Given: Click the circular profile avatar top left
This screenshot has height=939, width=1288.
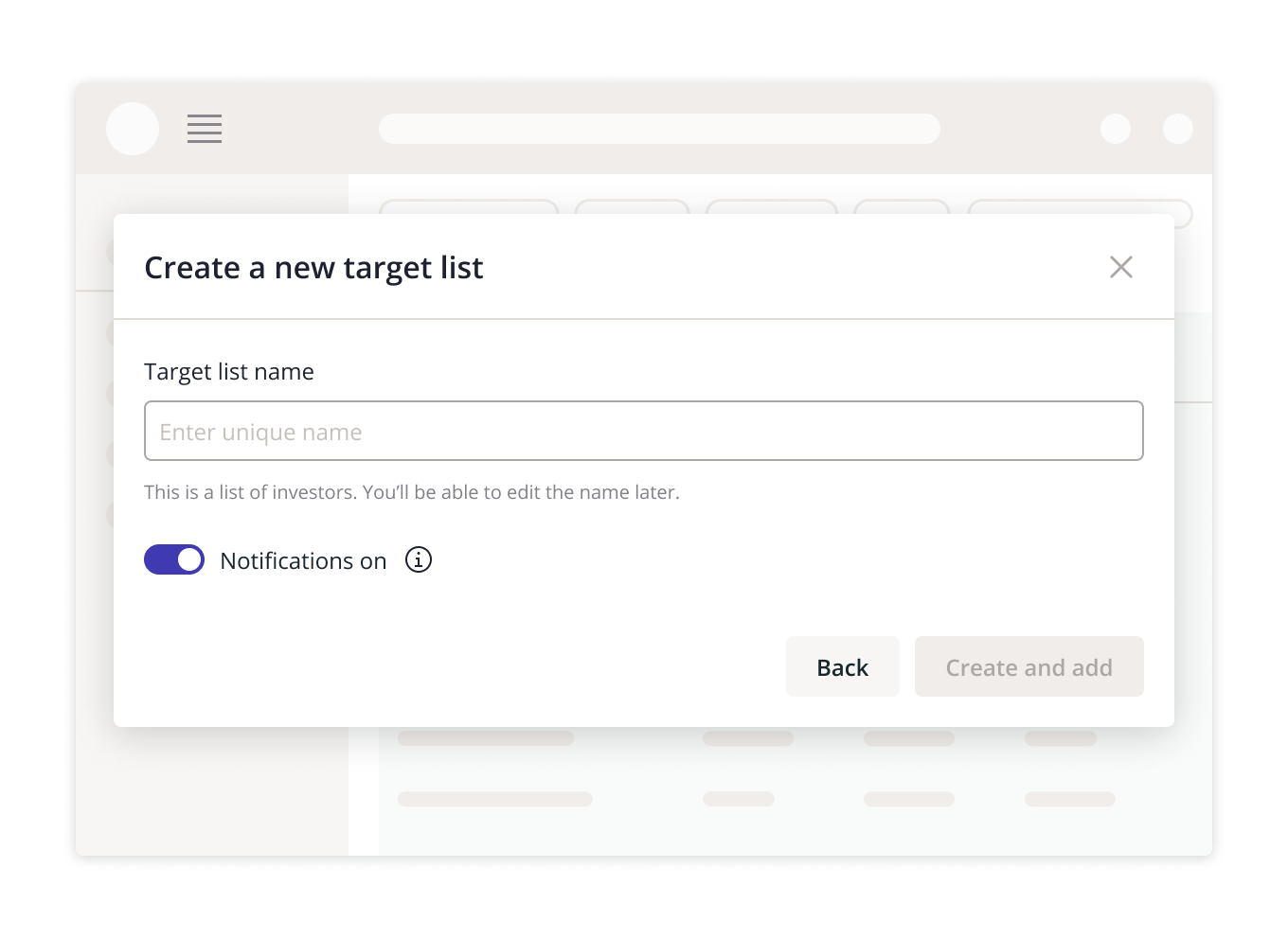Looking at the screenshot, I should [x=133, y=129].
